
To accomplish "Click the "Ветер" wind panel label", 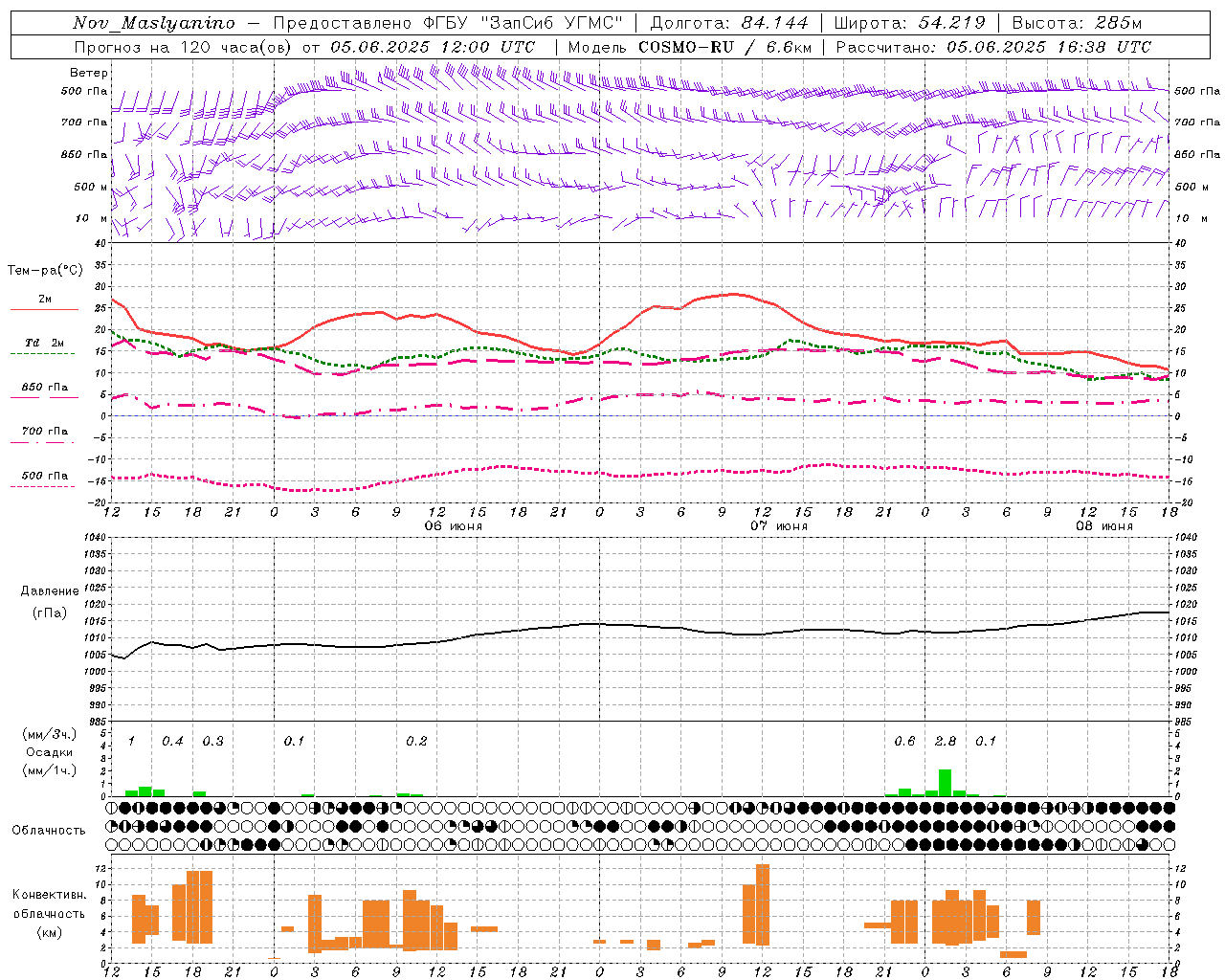I will [x=88, y=73].
